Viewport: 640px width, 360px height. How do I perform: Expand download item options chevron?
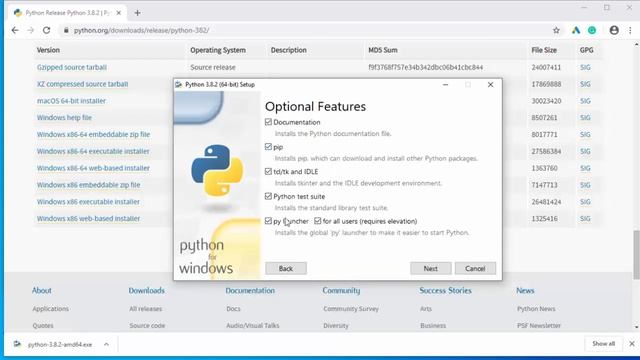click(x=106, y=344)
